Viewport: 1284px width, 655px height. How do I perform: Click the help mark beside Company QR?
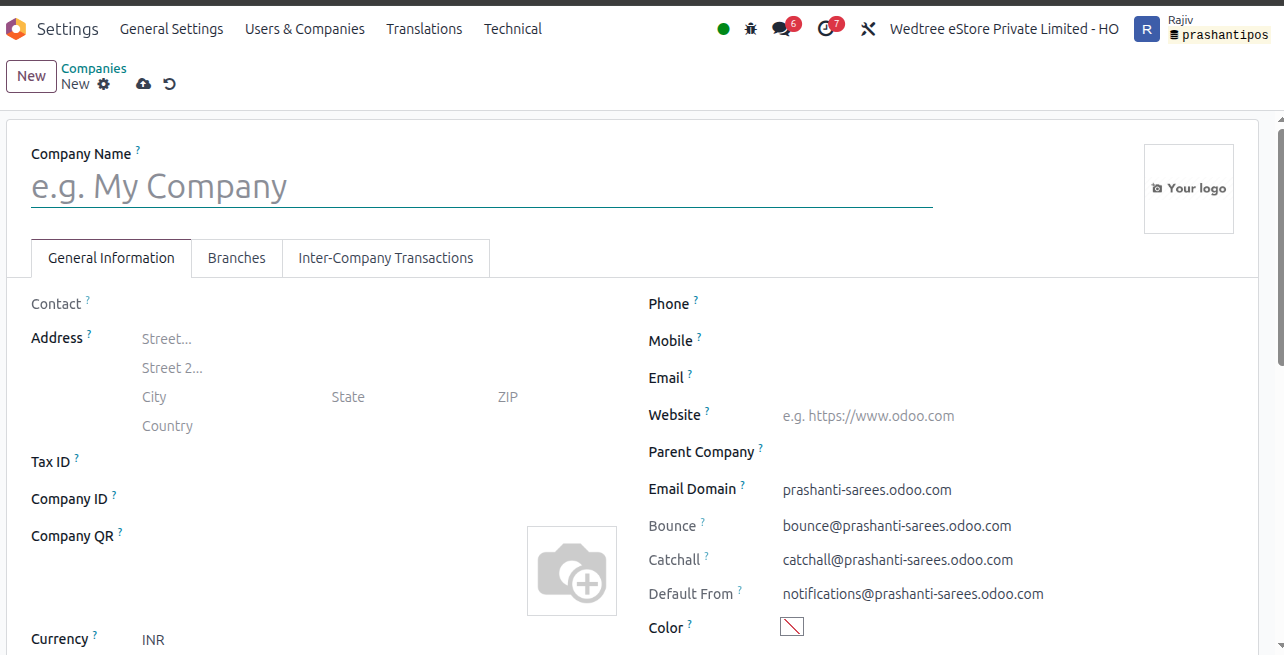[120, 532]
